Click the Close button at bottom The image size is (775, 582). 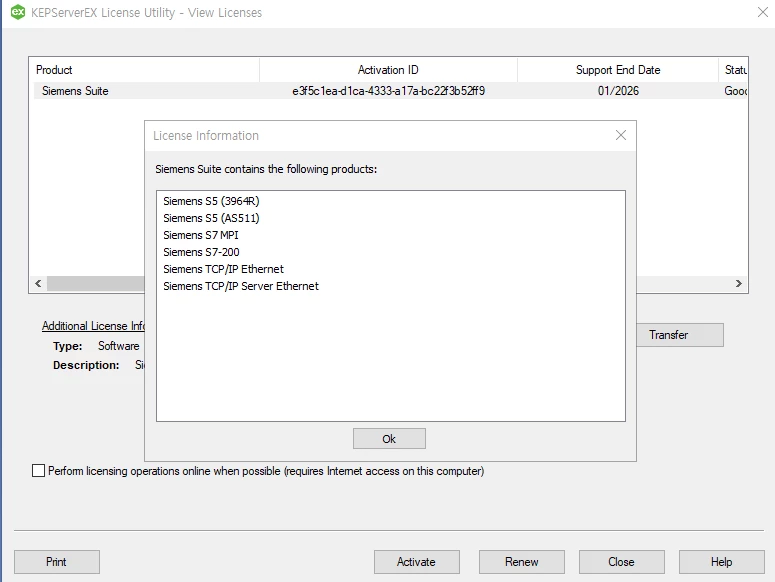click(x=622, y=562)
